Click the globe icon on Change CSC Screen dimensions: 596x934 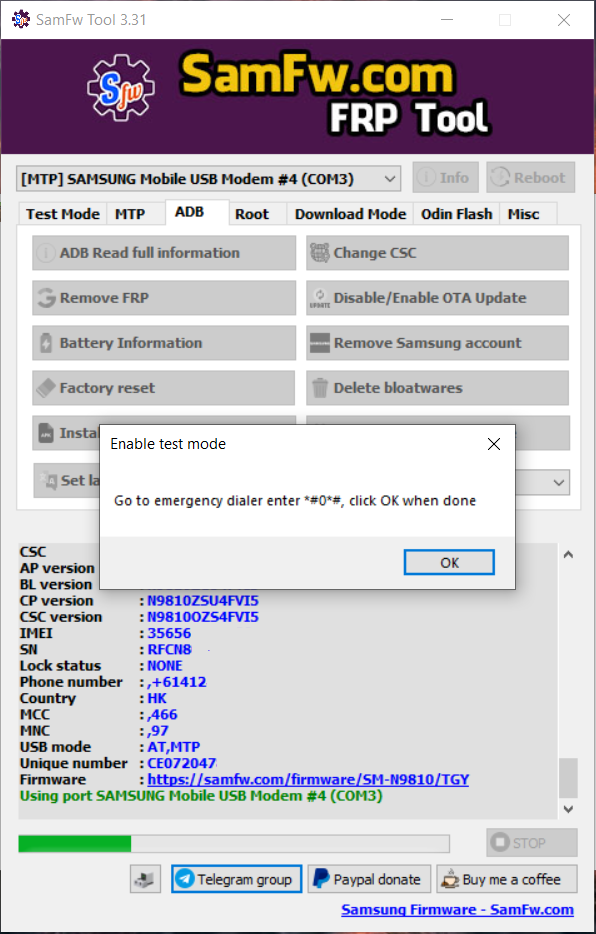320,253
